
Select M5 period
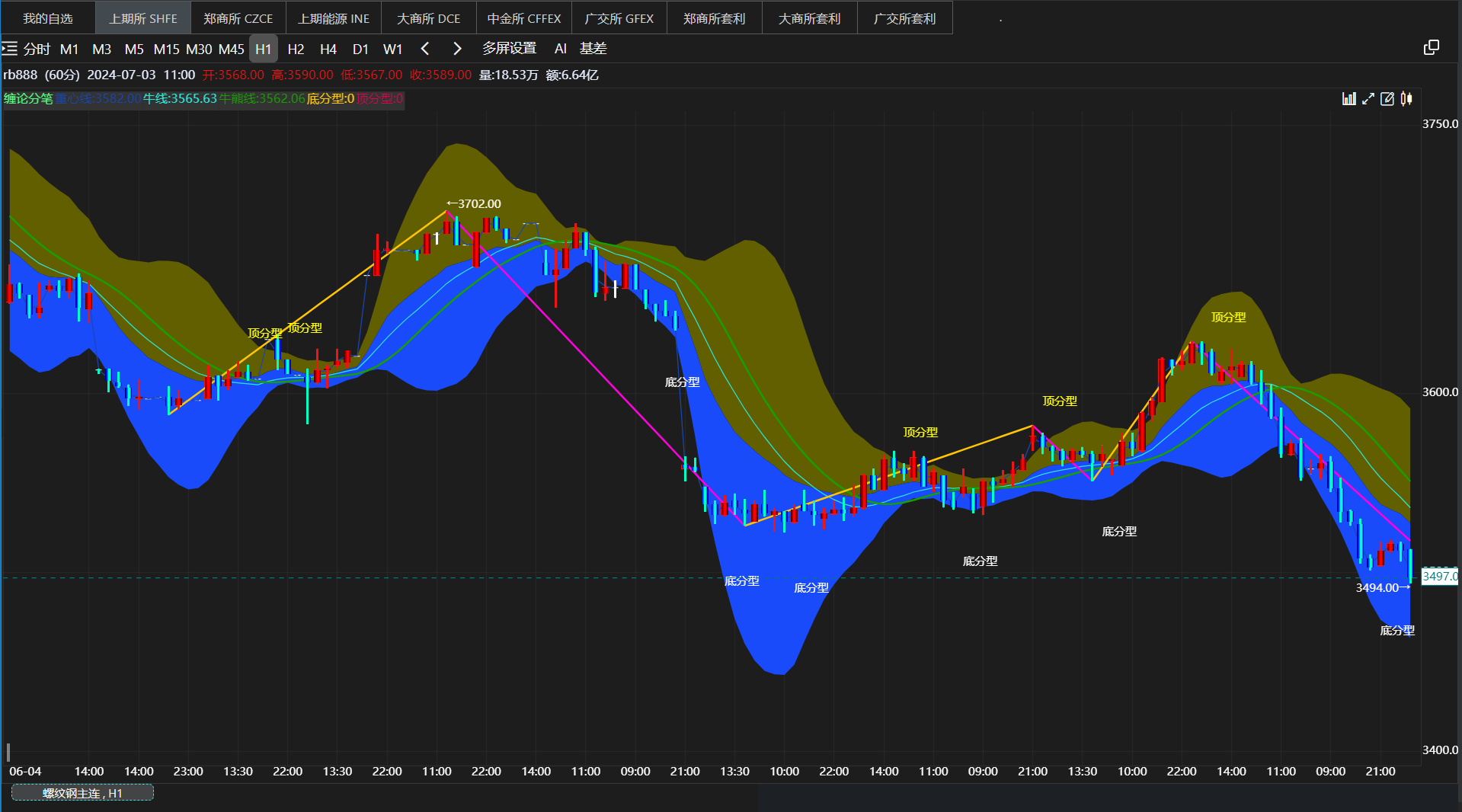(134, 49)
